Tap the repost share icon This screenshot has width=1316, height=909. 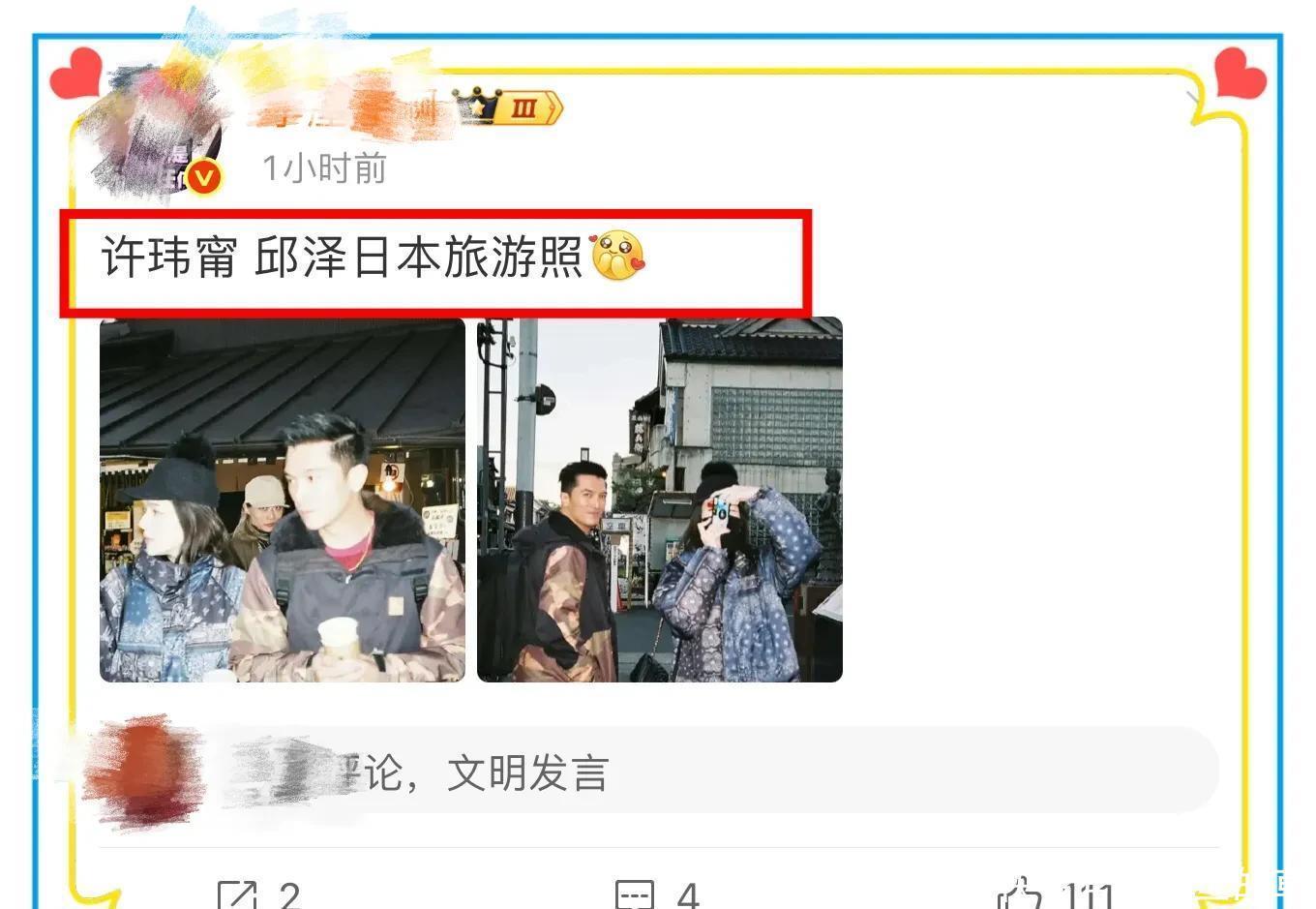coord(236,894)
